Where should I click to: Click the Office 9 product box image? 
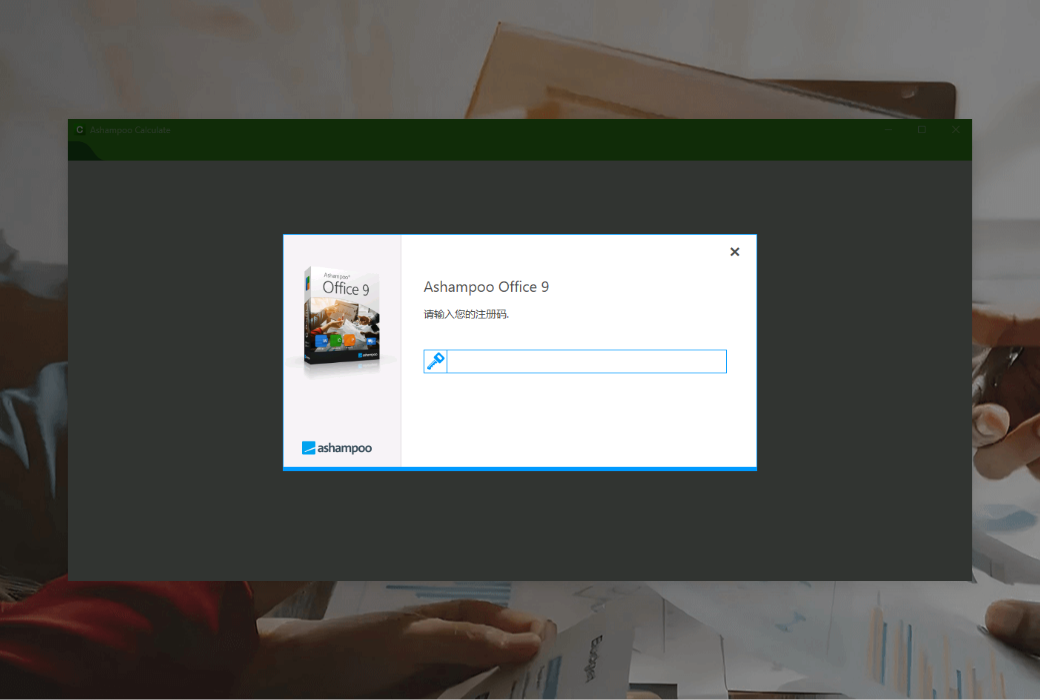(342, 317)
